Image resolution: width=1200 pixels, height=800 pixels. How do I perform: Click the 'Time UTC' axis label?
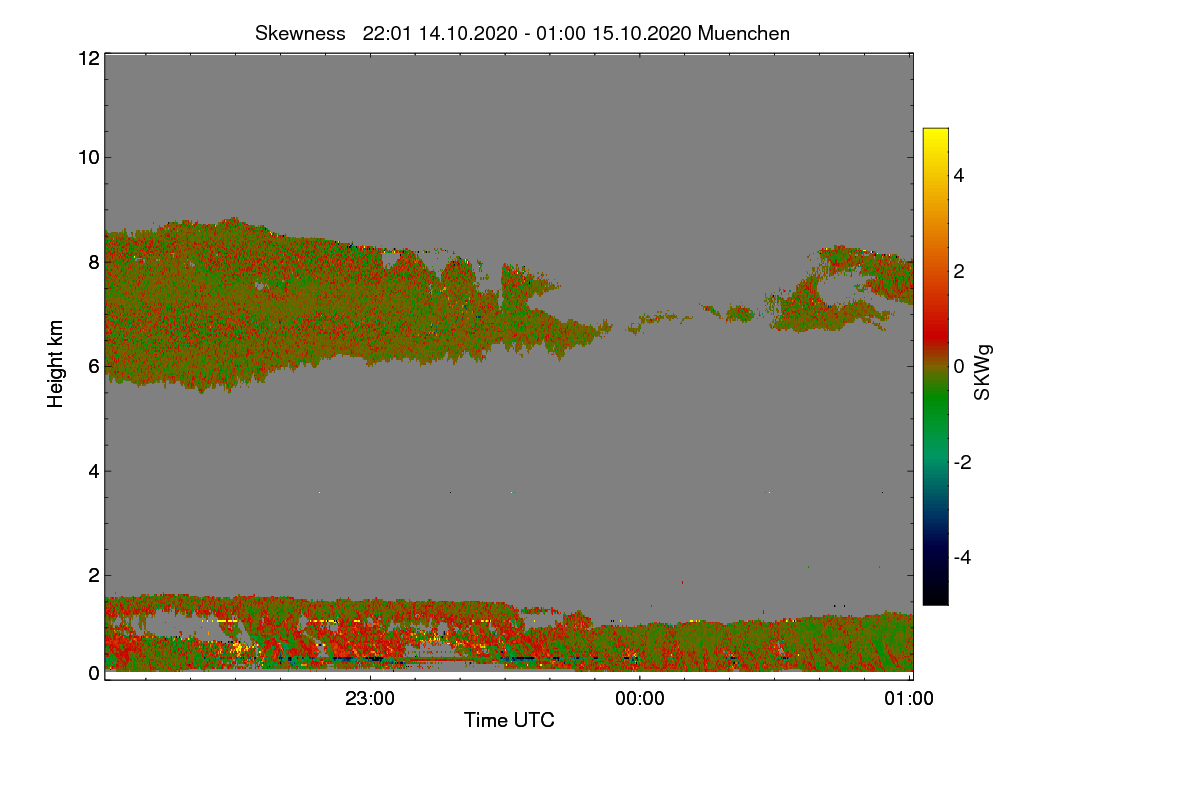click(509, 720)
